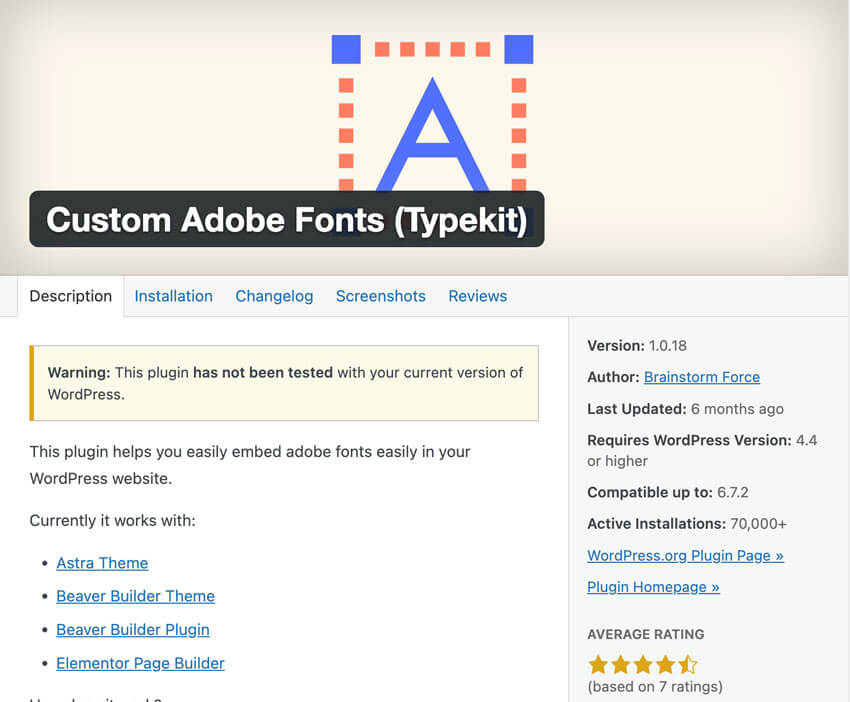Click the Custom Adobe Fonts (Typekit) title
Image resolution: width=850 pixels, height=702 pixels.
[287, 220]
